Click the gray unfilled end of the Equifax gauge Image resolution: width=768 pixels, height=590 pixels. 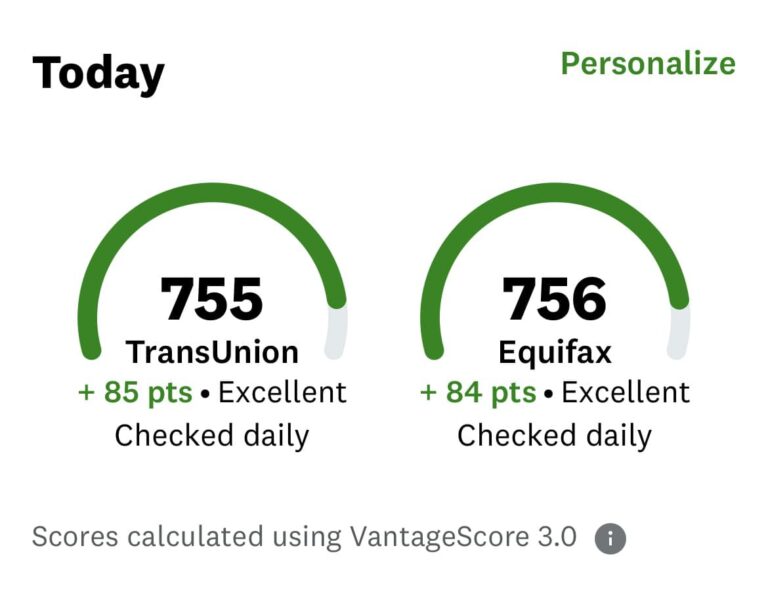click(x=680, y=333)
